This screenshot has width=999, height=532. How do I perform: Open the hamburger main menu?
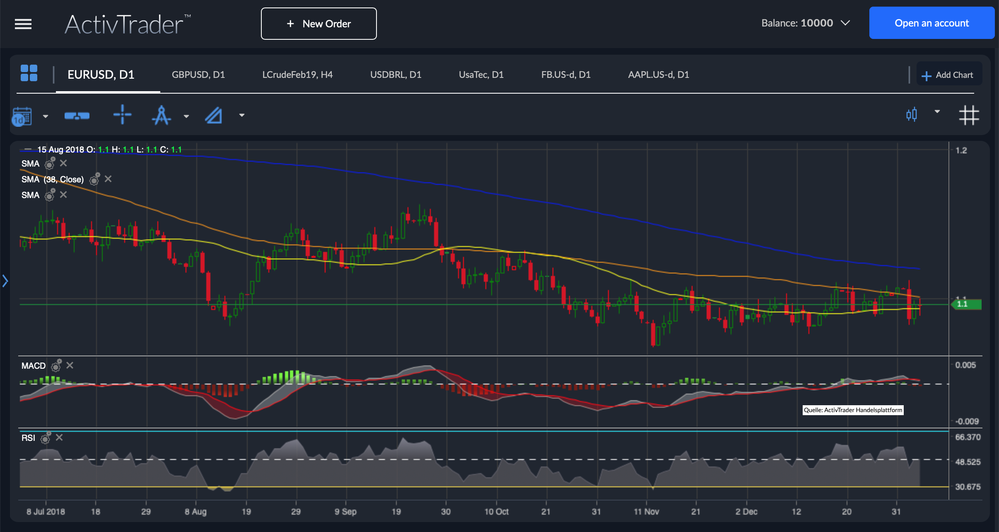tap(24, 24)
